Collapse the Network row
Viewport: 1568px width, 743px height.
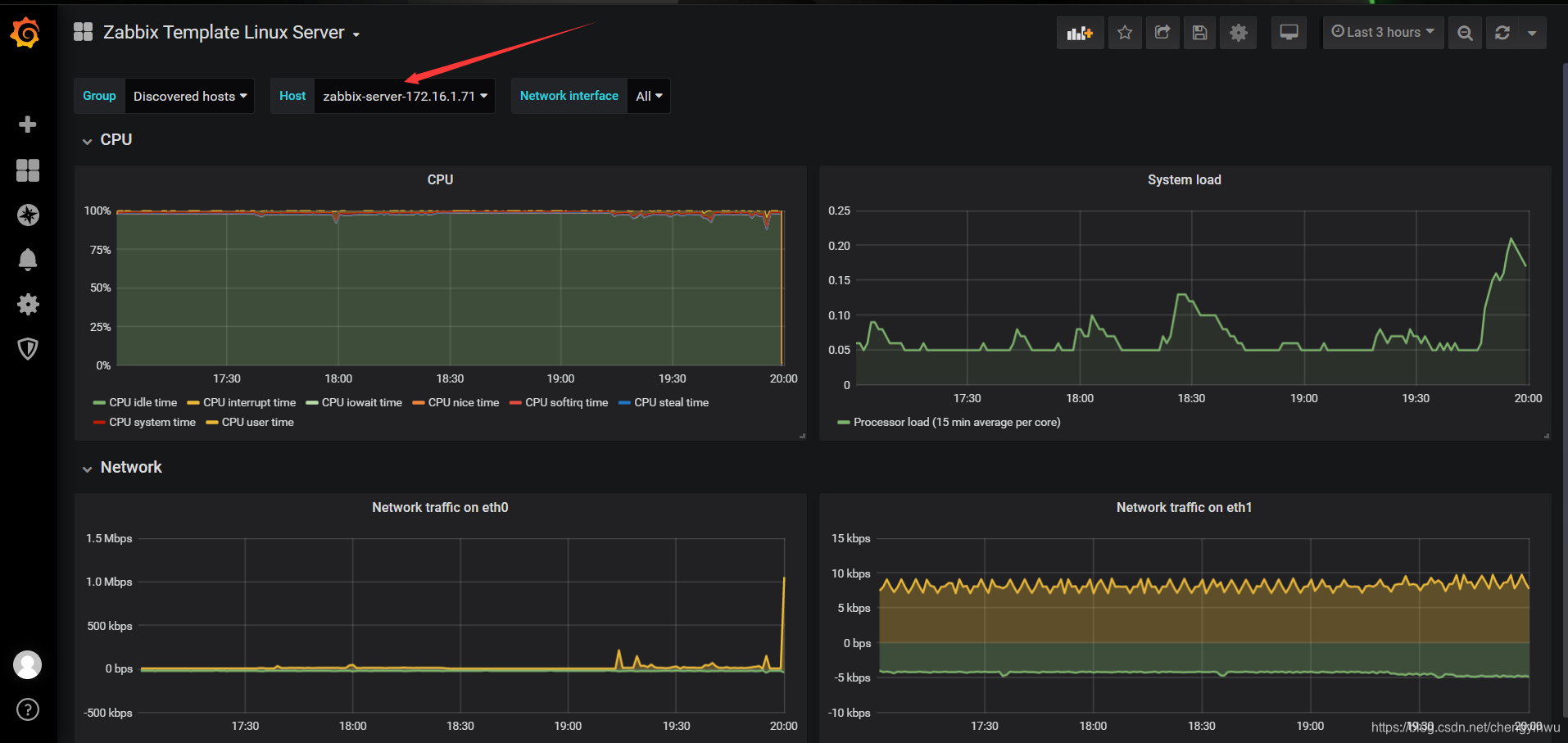tap(122, 468)
